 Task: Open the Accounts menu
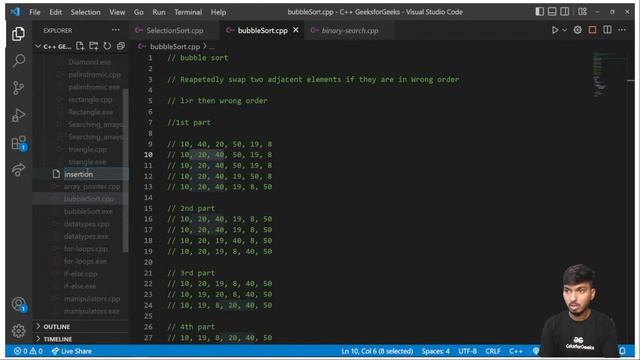coord(18,304)
